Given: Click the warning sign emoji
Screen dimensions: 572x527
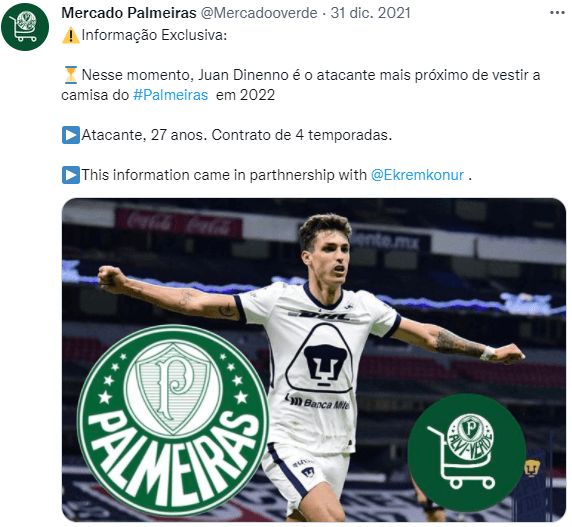Looking at the screenshot, I should point(70,35).
